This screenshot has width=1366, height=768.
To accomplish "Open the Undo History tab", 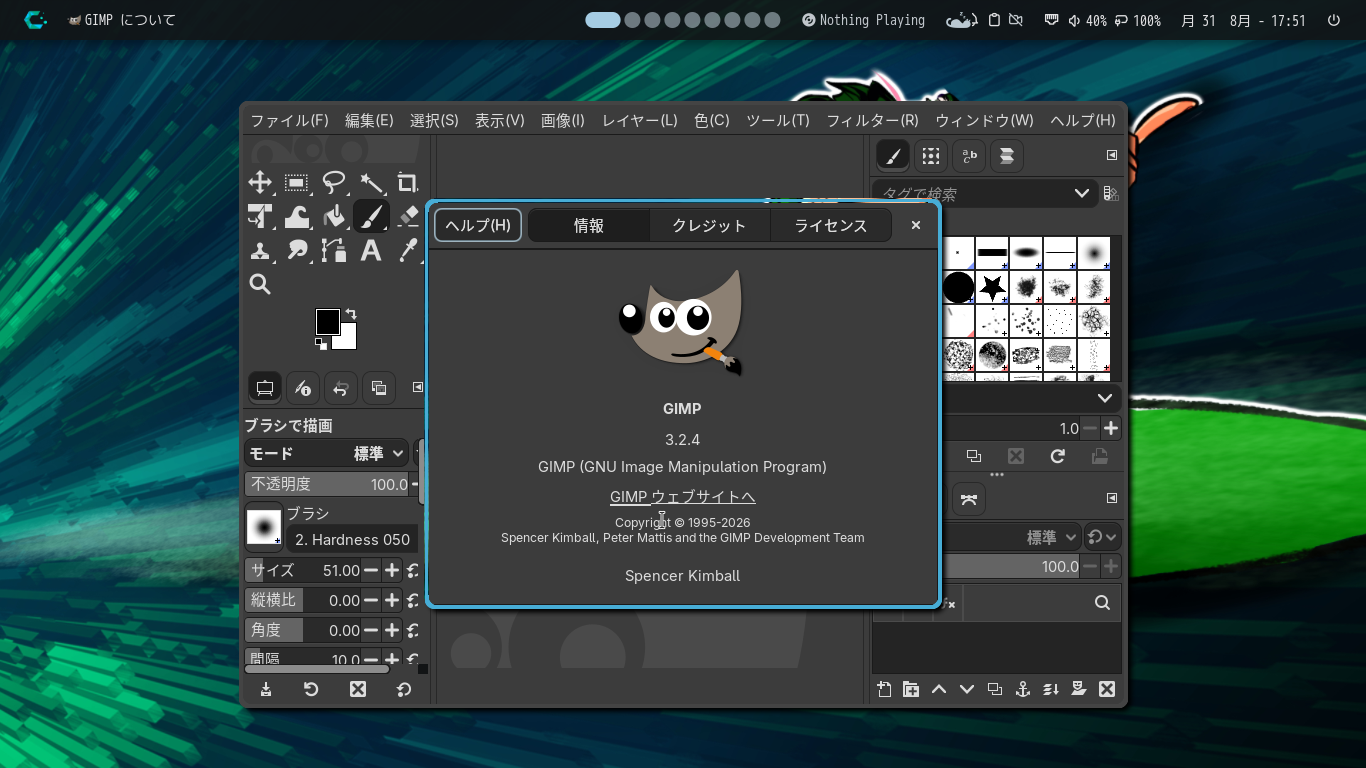I will tap(341, 388).
